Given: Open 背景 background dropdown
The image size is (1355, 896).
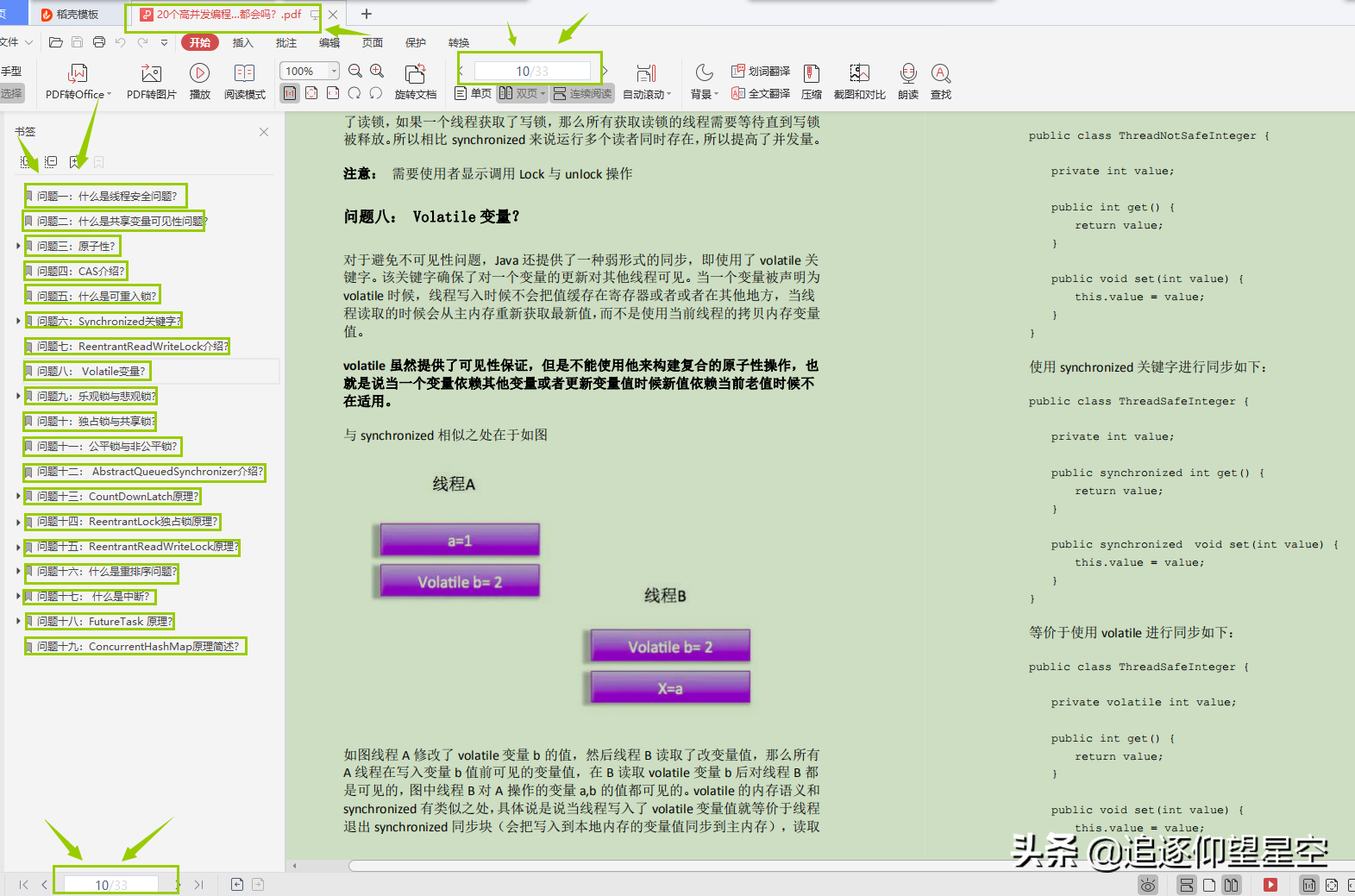Looking at the screenshot, I should pos(704,82).
